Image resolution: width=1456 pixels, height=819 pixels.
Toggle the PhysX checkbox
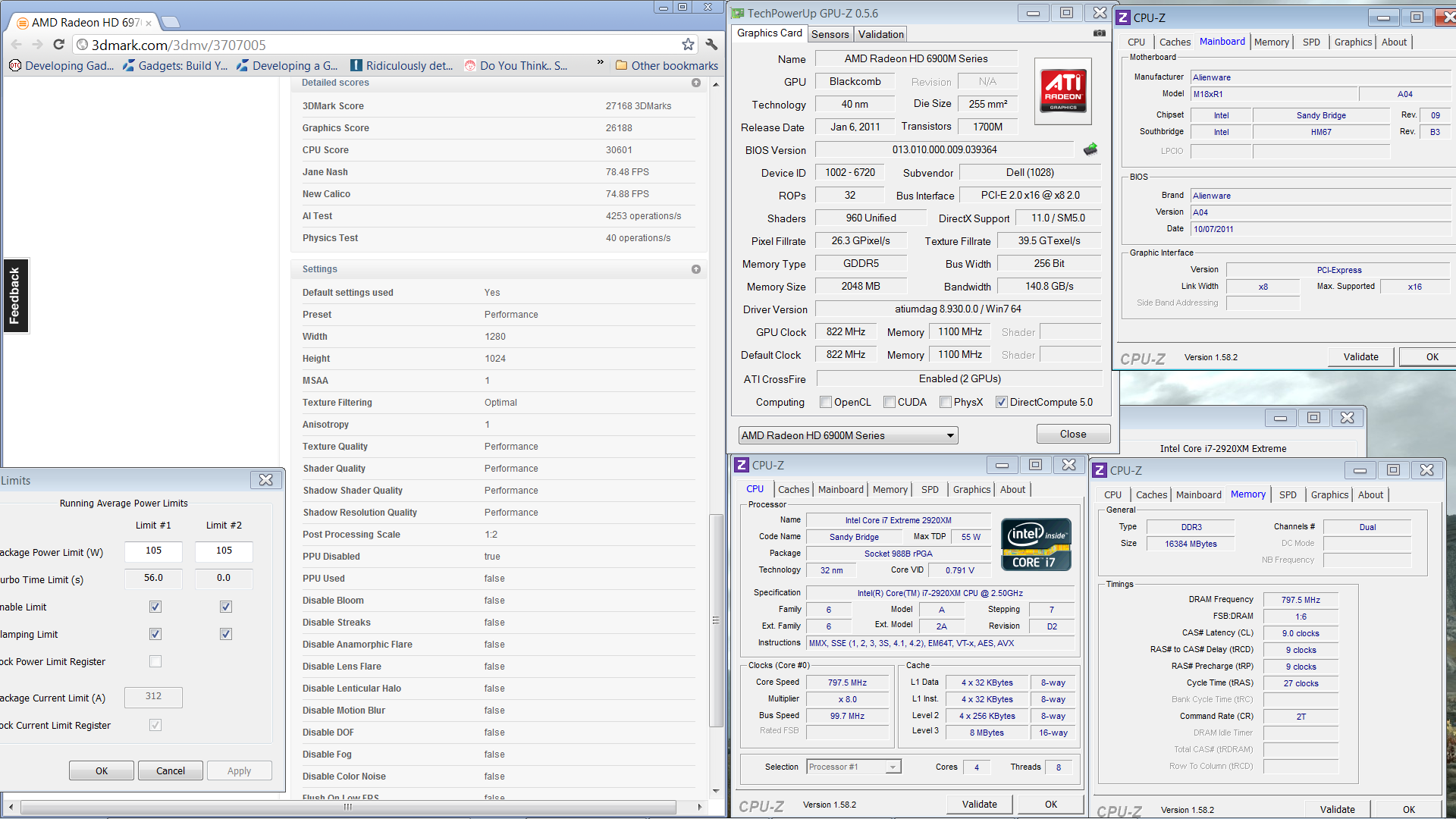pos(945,402)
